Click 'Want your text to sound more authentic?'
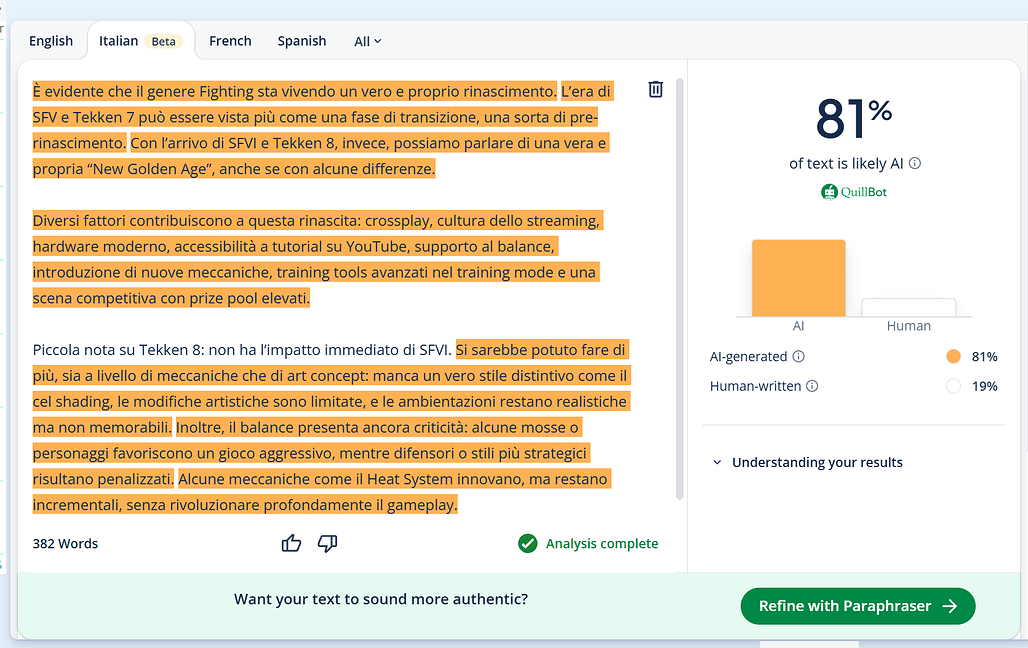The height and width of the screenshot is (648, 1028). coord(381,599)
